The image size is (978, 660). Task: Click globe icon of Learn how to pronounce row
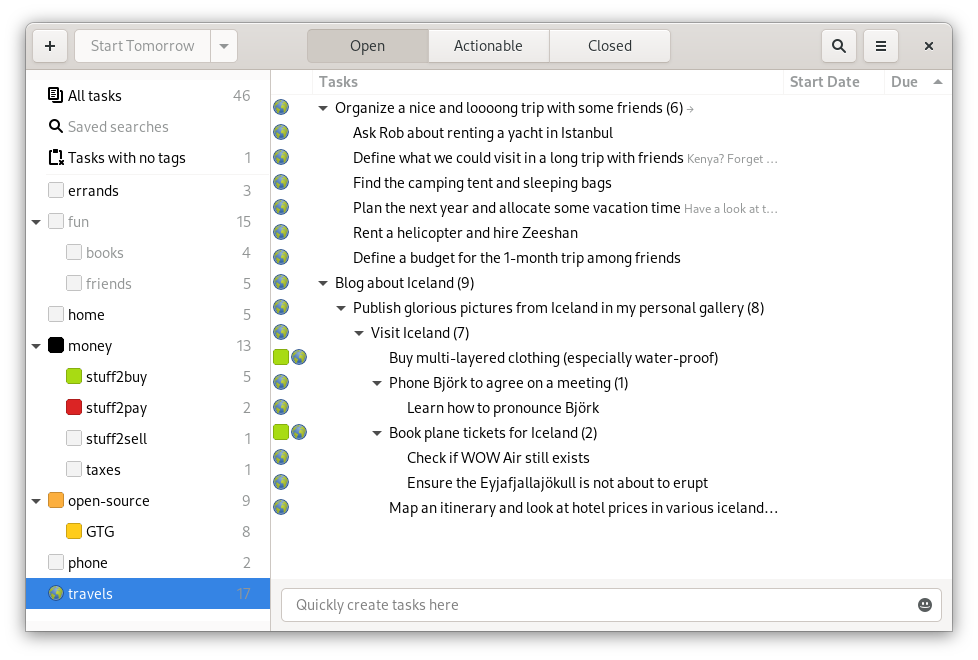click(x=281, y=407)
